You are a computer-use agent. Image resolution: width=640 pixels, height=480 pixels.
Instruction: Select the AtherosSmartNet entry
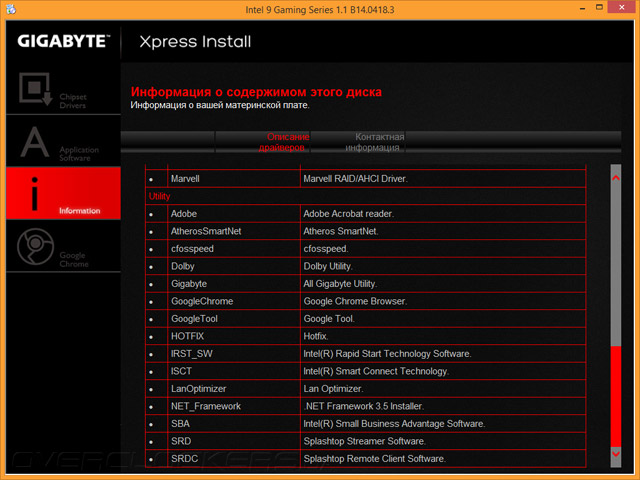click(x=206, y=231)
